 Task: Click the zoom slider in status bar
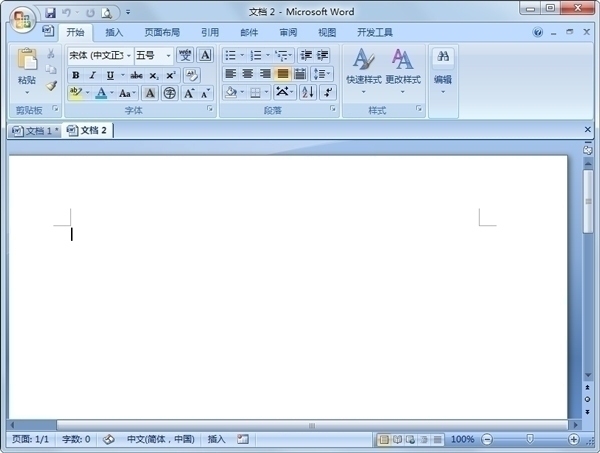(530, 439)
